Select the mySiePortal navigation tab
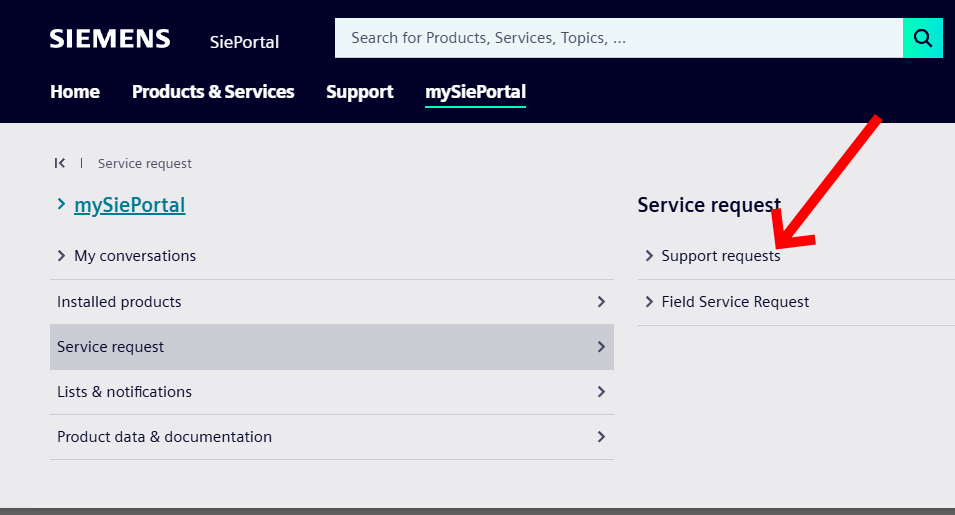Screen dimensions: 955x515 (475, 92)
